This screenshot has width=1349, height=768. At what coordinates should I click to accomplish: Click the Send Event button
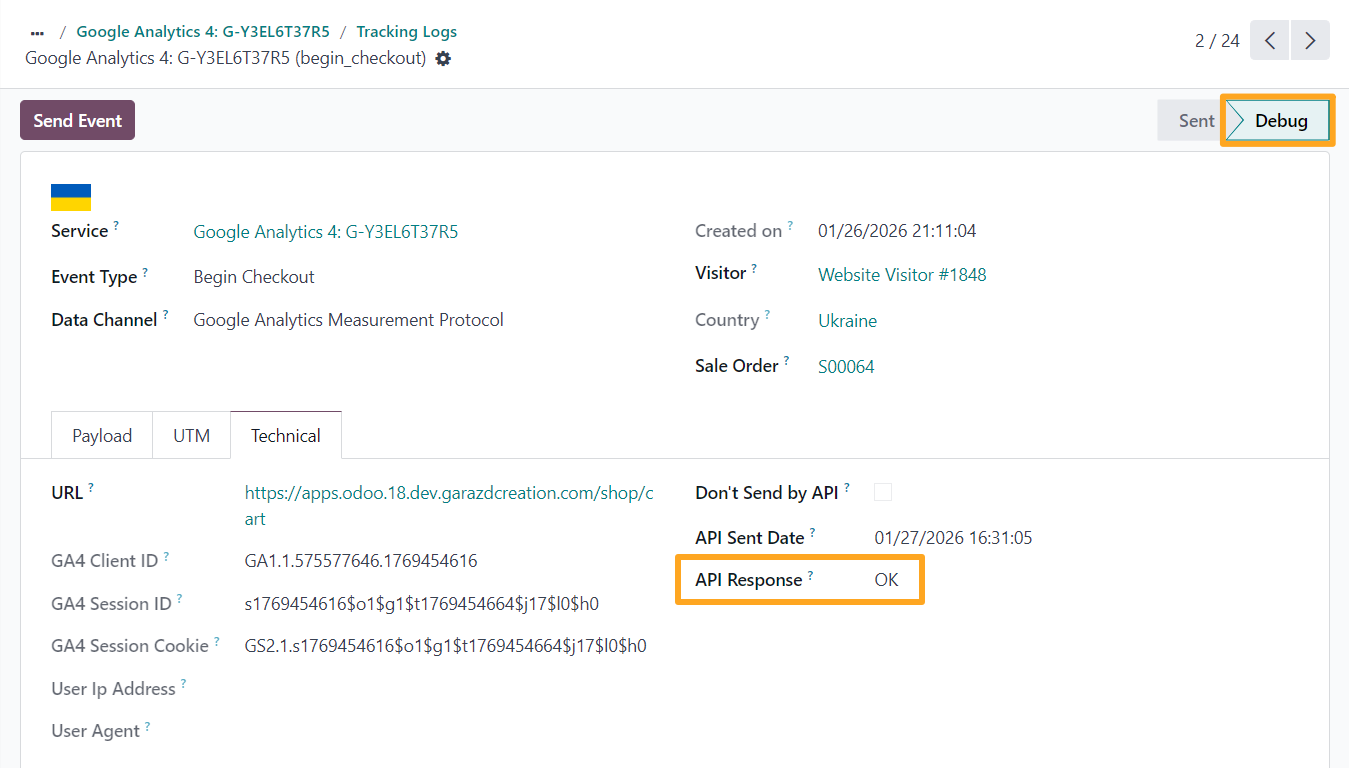point(77,120)
